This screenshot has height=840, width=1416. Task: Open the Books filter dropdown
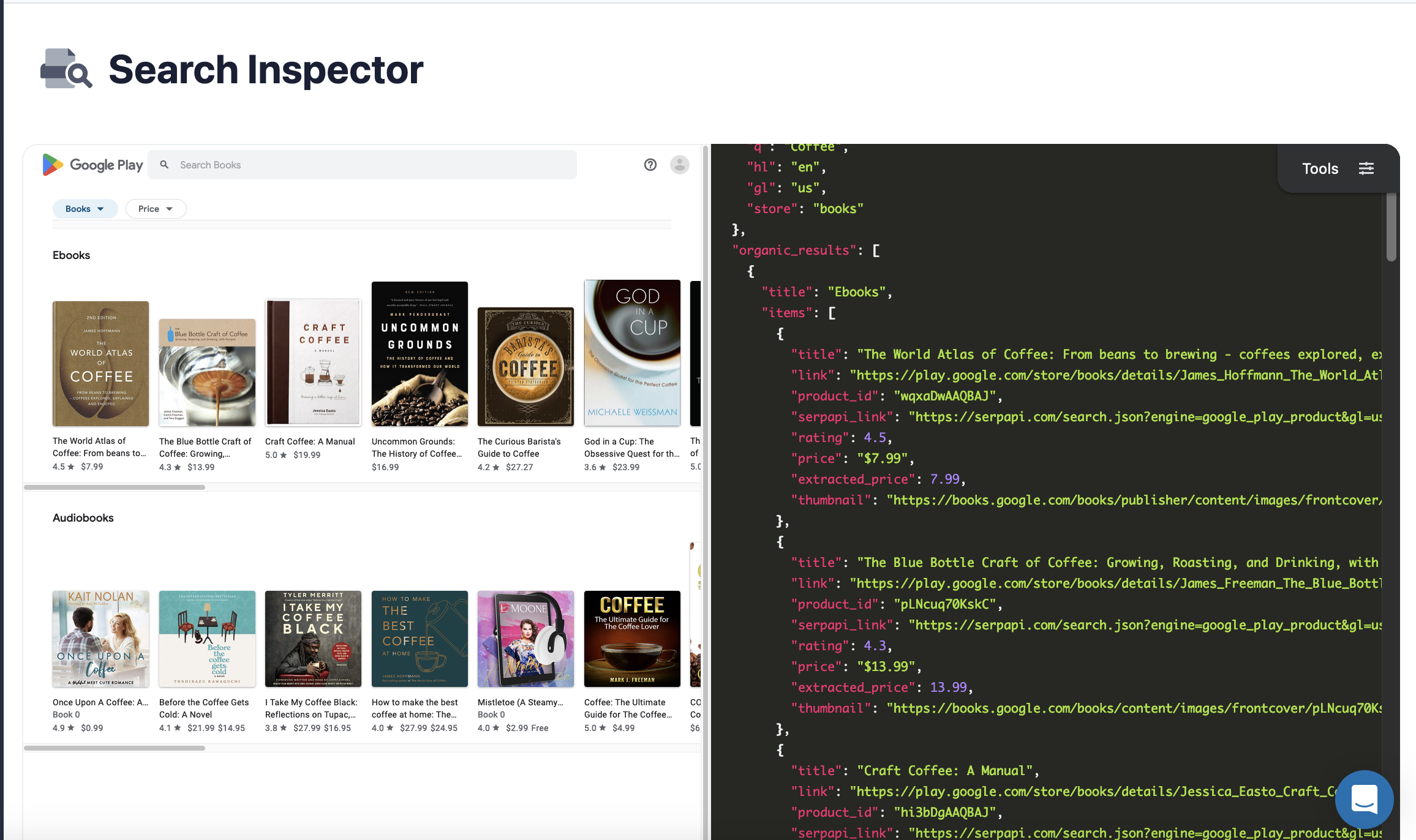click(85, 208)
